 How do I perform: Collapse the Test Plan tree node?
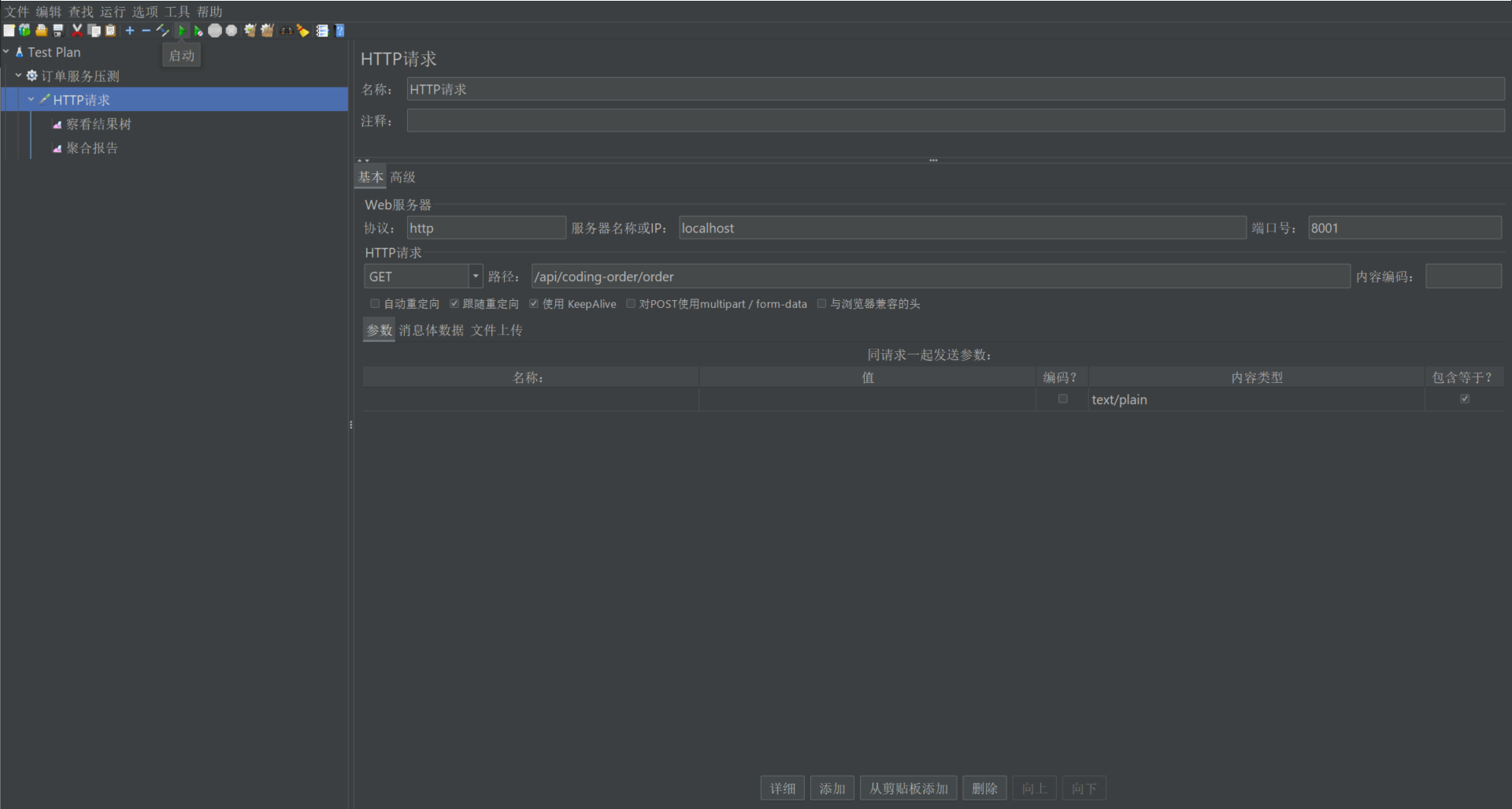[x=6, y=52]
